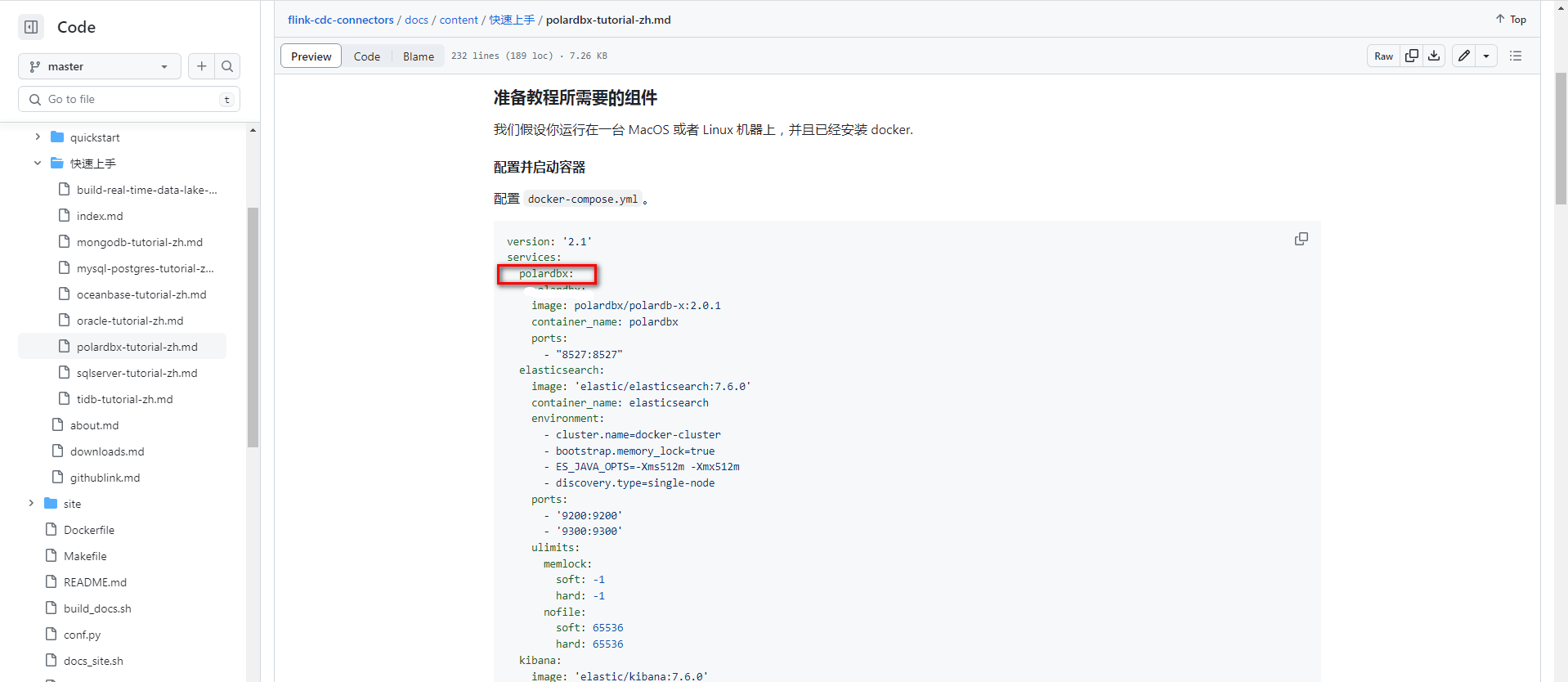The width and height of the screenshot is (1568, 682).
Task: Click the kibana: service line
Action: pyautogui.click(x=540, y=661)
